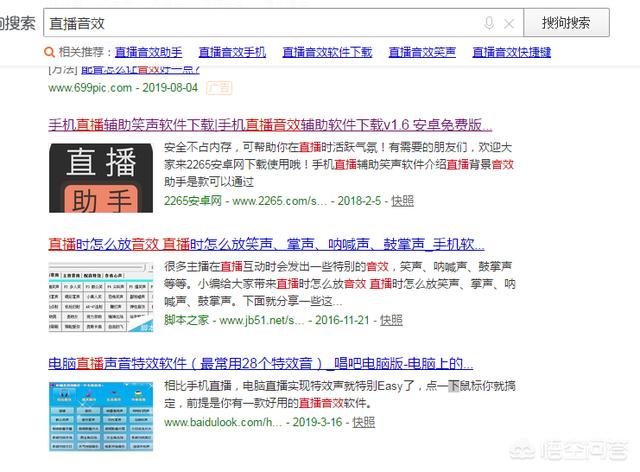The image size is (640, 472).
Task: Click the 2265安卓网 www.2265.com source URL
Action: coord(272,201)
